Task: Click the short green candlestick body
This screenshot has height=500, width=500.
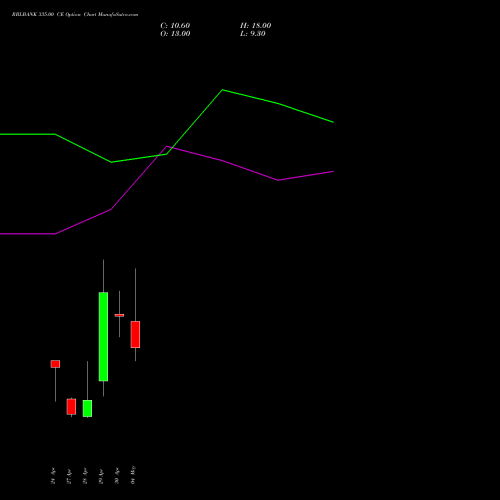Action: point(87,408)
